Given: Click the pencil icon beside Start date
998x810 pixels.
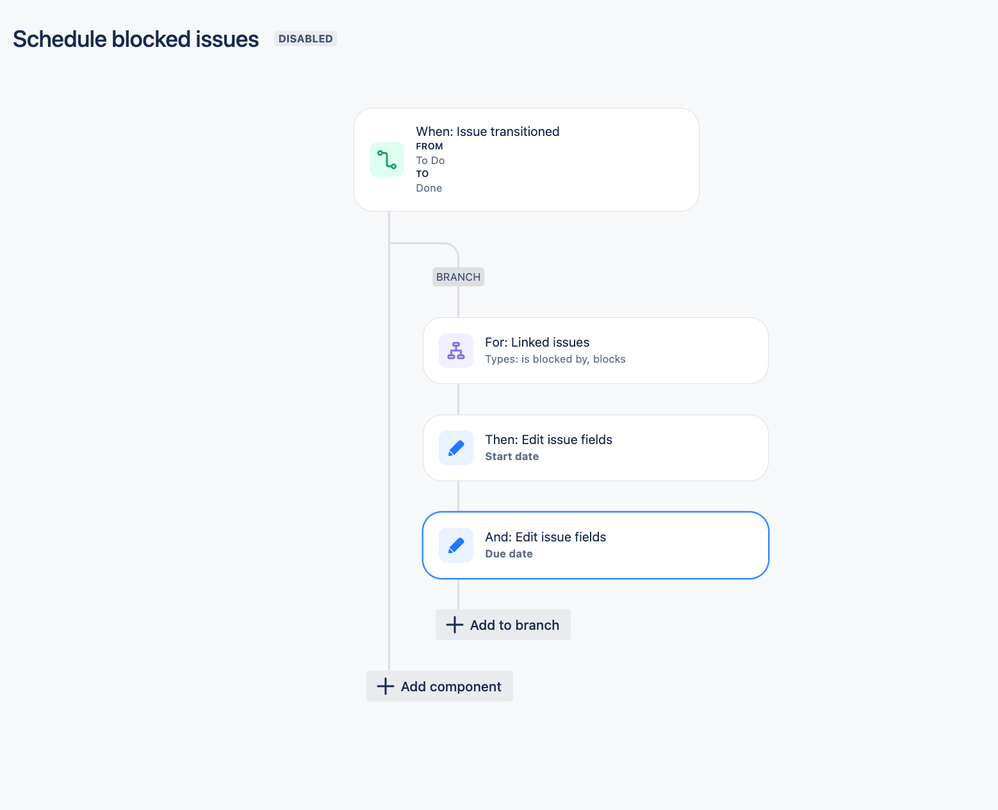Looking at the screenshot, I should pyautogui.click(x=456, y=448).
